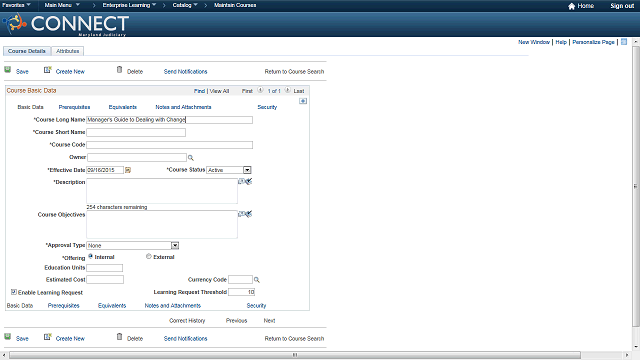Click the Home house icon

[571, 6]
